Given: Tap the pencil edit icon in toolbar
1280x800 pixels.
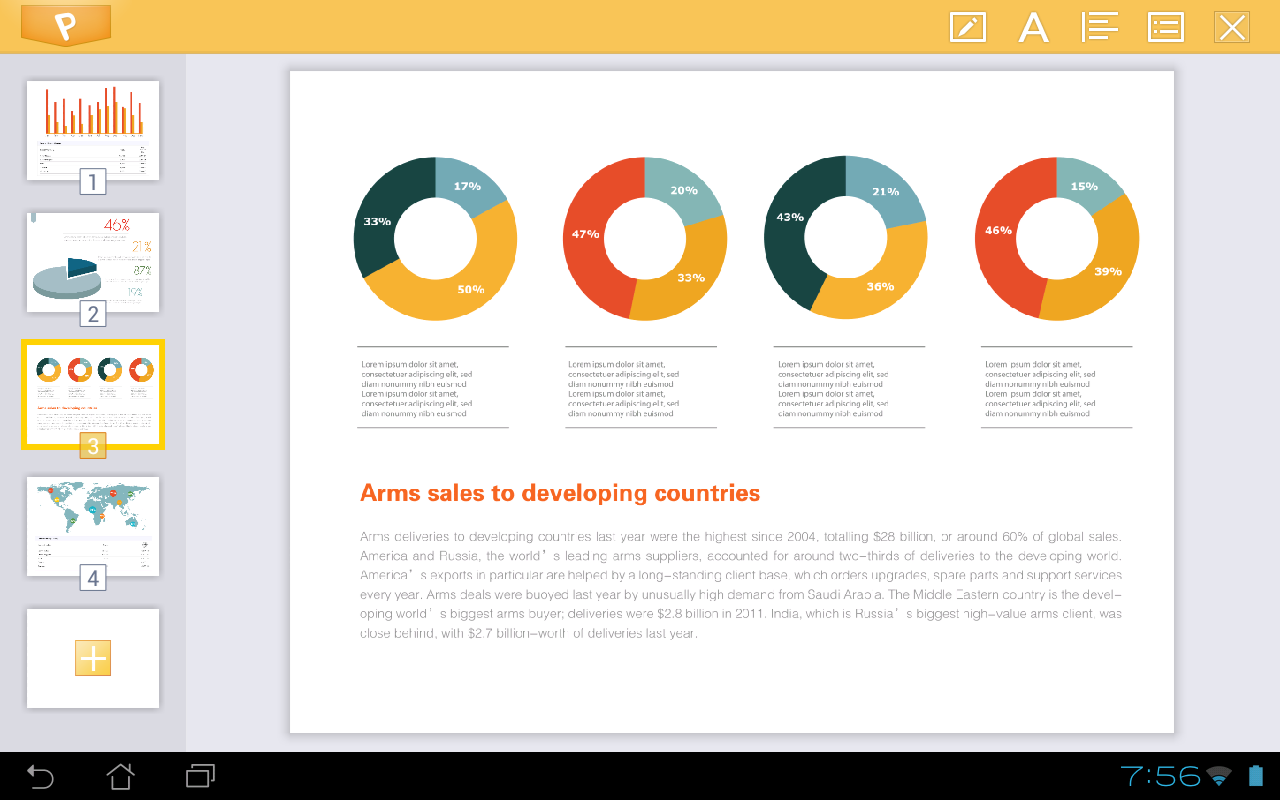Looking at the screenshot, I should click(x=967, y=27).
